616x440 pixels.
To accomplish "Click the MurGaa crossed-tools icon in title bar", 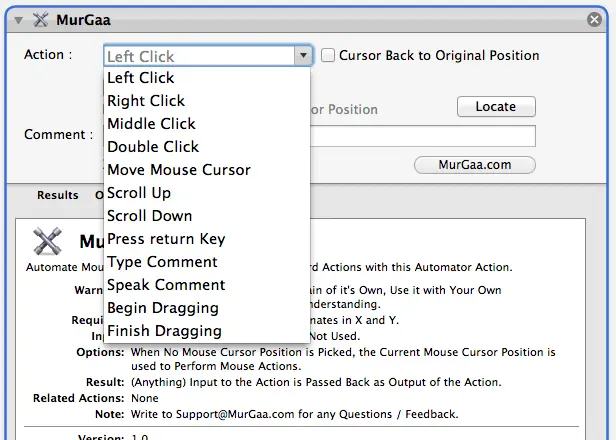I will coord(41,19).
